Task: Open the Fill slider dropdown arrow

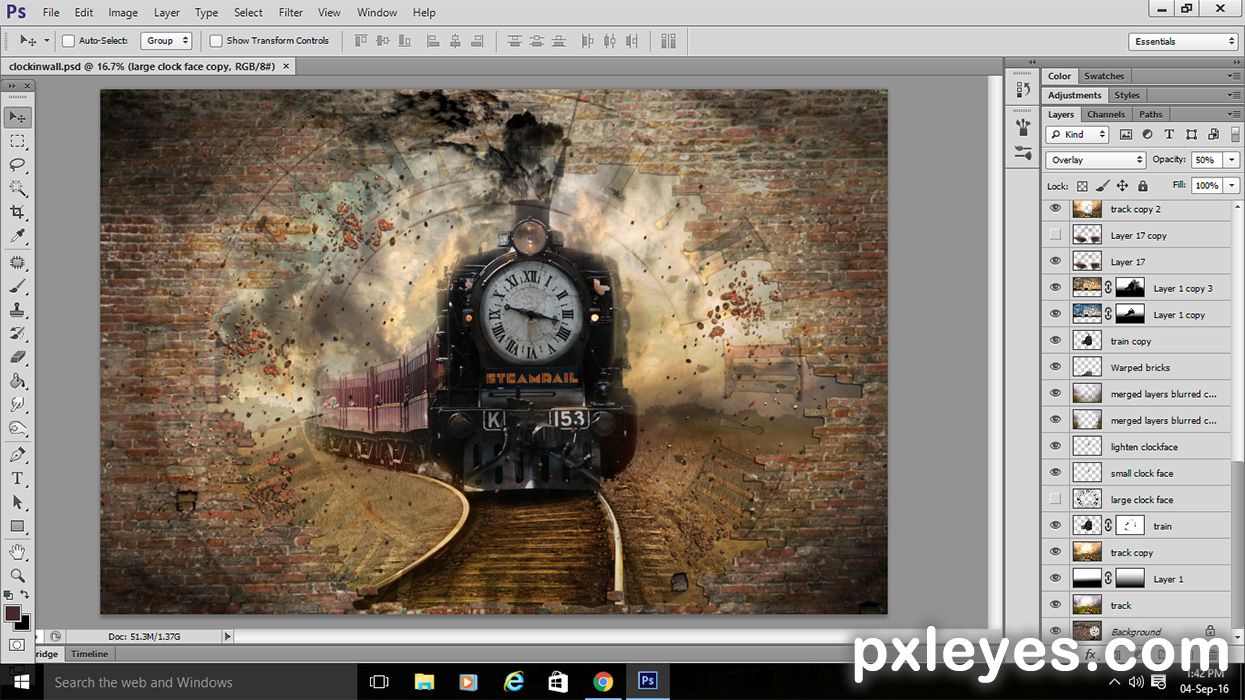Action: click(1231, 186)
